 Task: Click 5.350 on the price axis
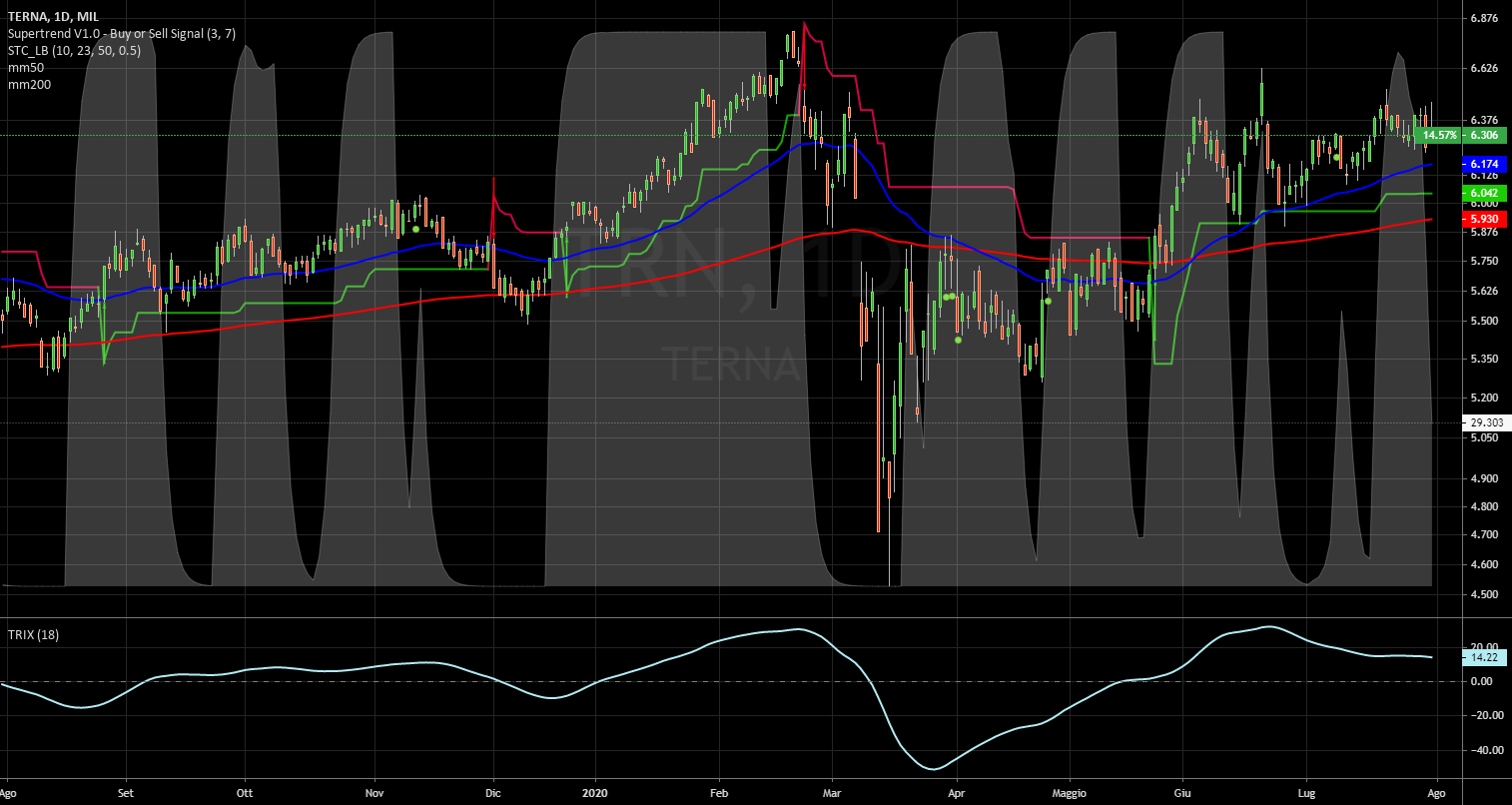click(x=1483, y=358)
